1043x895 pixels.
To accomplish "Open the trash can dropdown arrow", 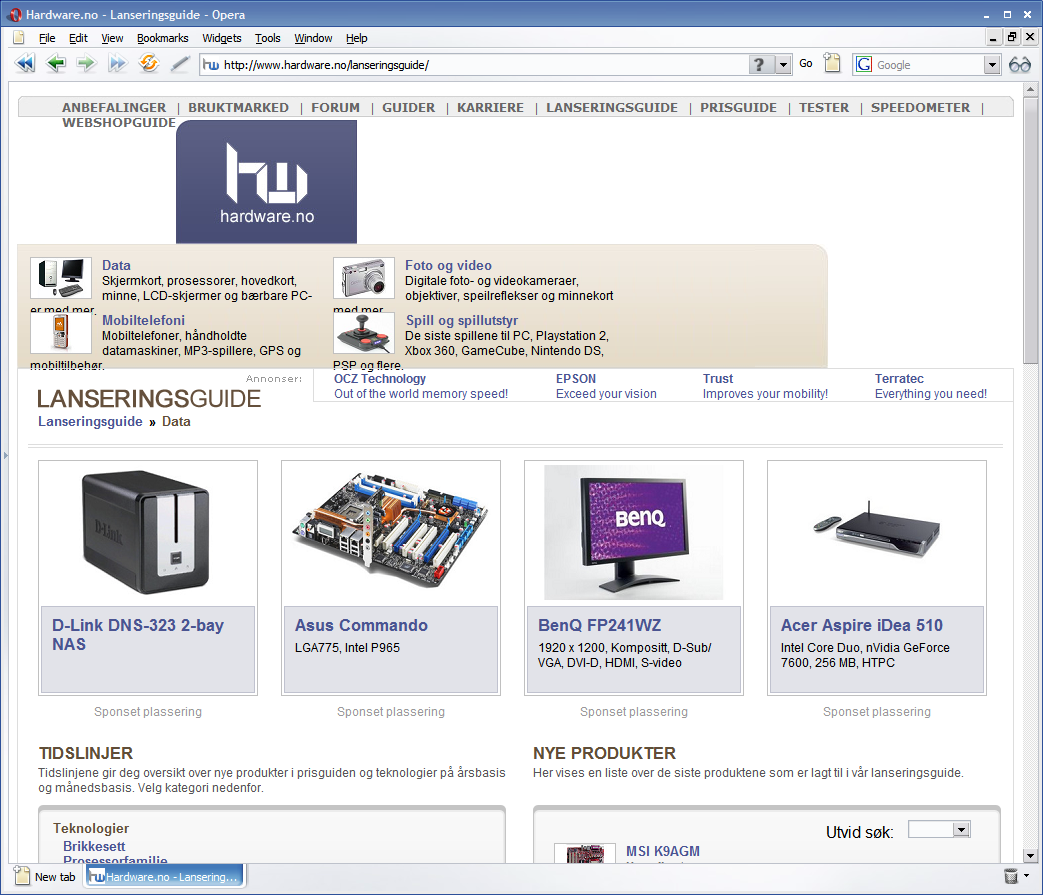I will (x=1026, y=876).
